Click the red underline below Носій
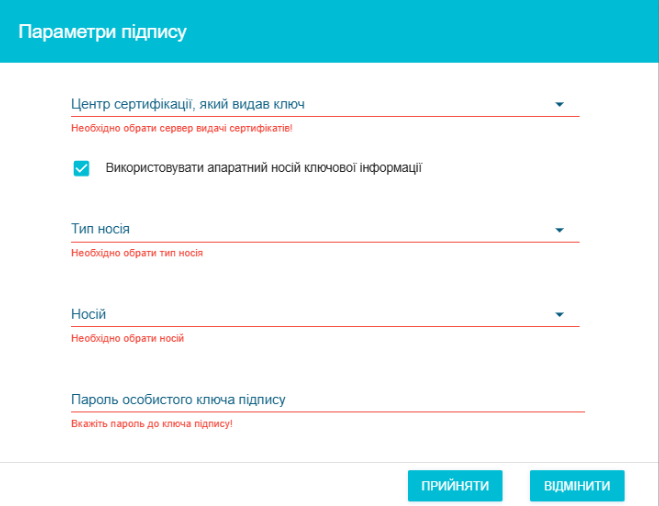 325,326
